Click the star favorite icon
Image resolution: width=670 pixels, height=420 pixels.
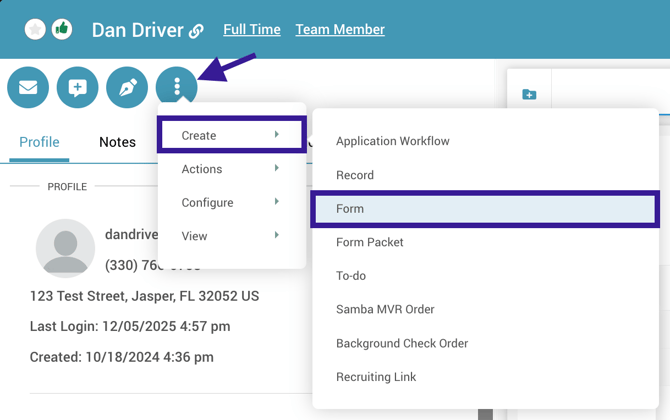click(35, 30)
